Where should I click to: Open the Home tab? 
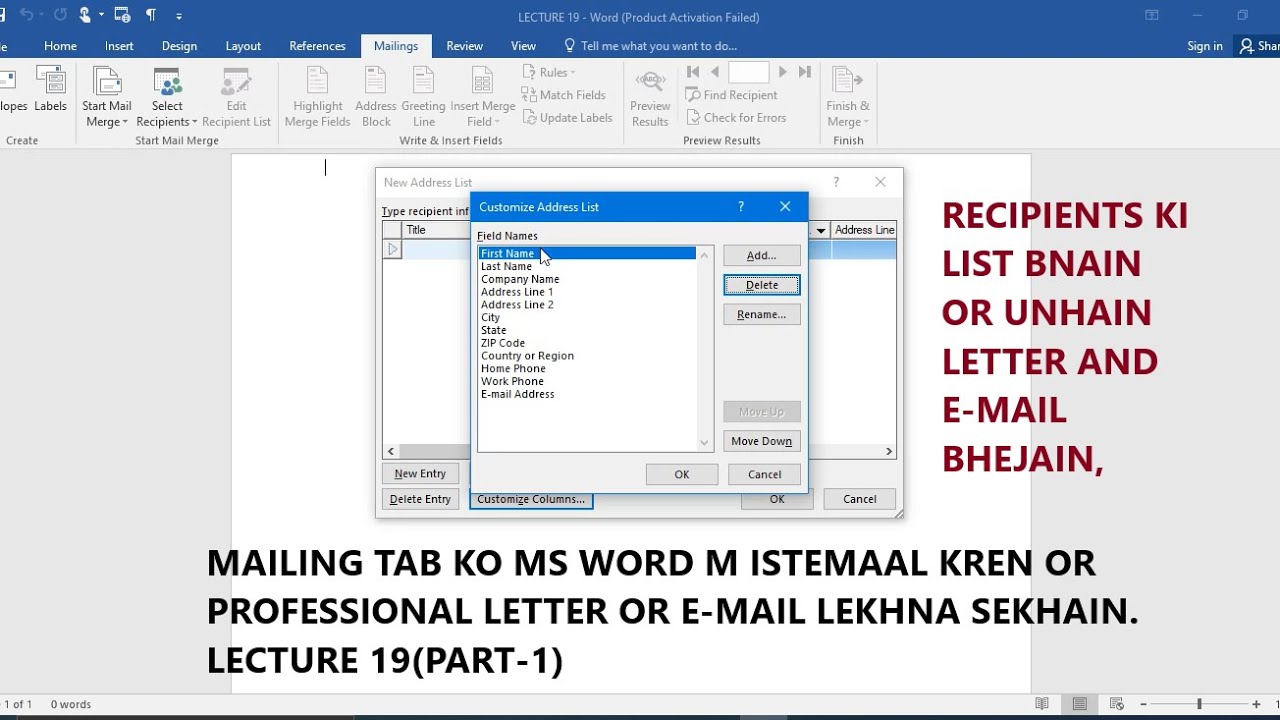pos(60,46)
